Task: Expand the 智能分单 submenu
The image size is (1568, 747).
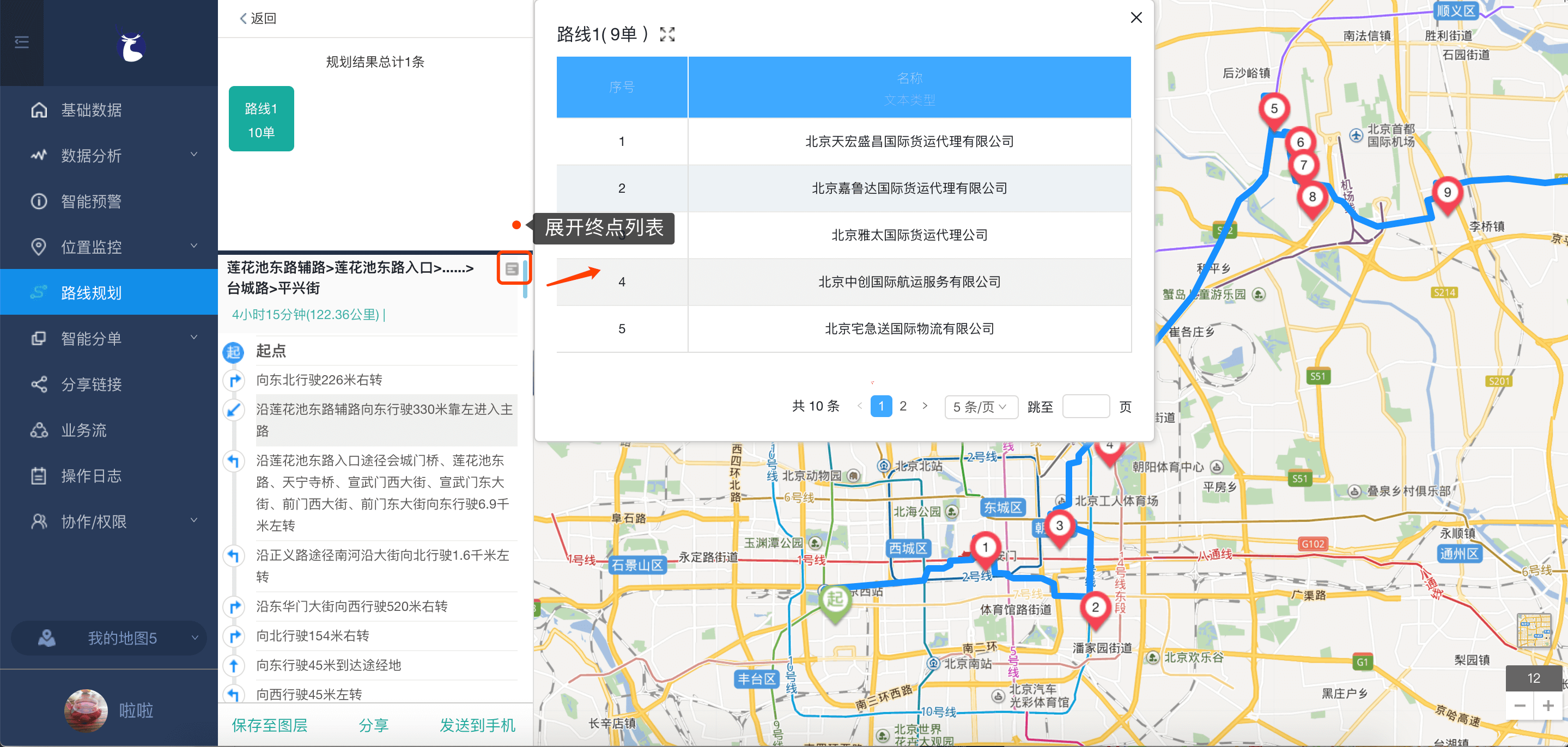Action: coord(193,338)
